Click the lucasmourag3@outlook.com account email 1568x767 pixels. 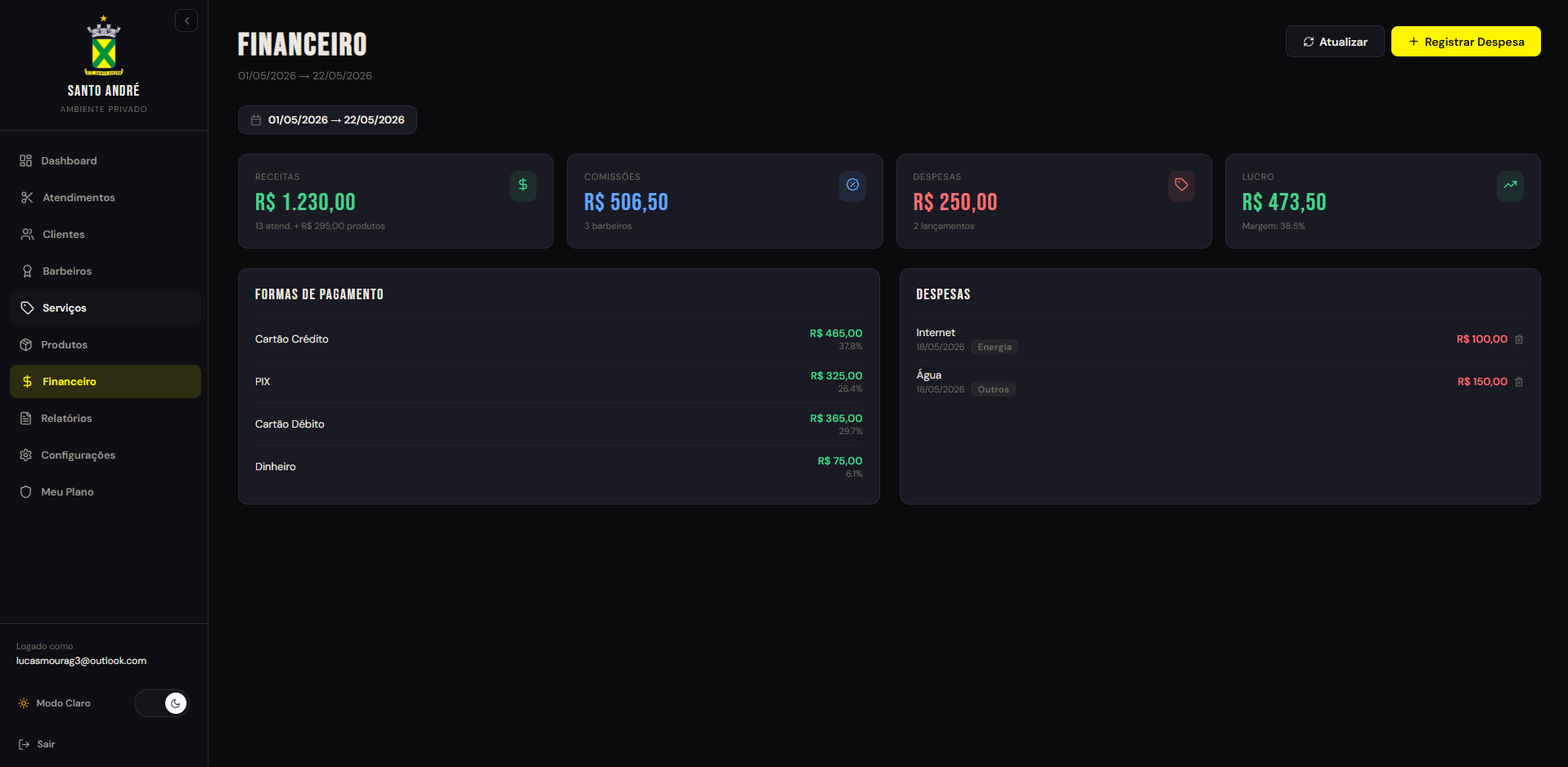tap(82, 661)
